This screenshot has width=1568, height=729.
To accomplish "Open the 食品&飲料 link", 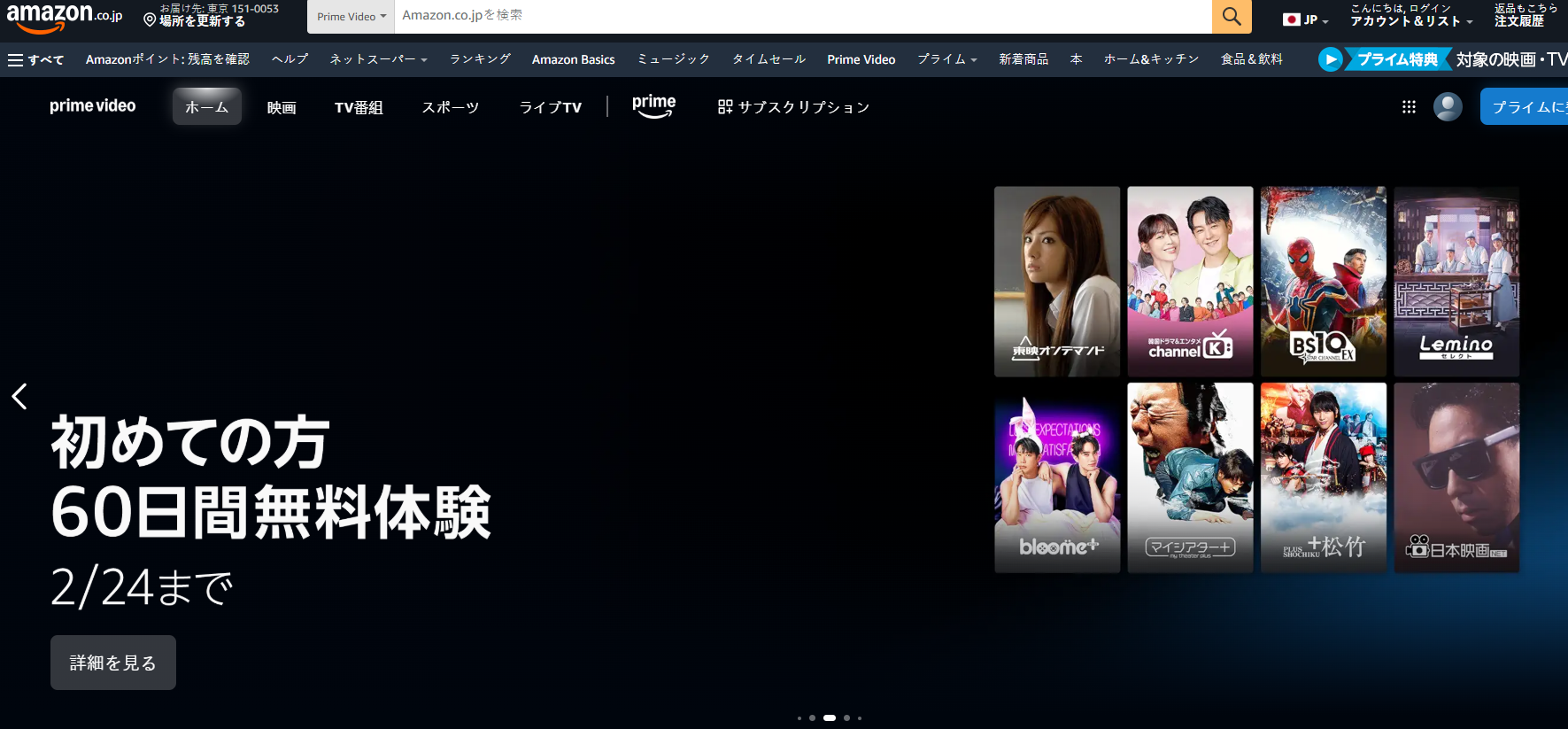I will [x=1252, y=59].
